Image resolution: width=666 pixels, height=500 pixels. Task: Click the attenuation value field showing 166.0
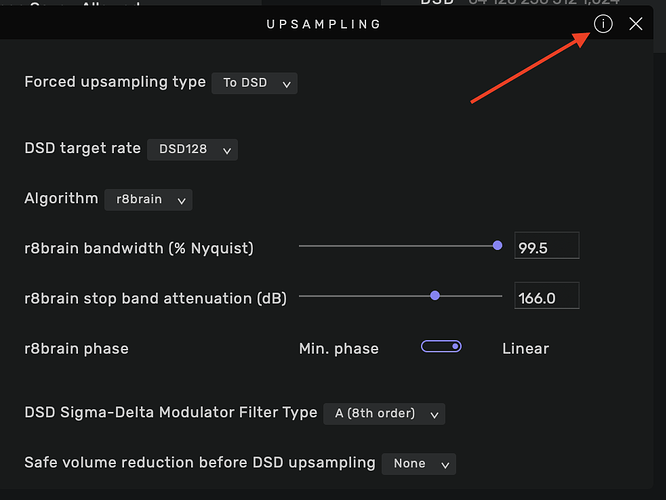tap(546, 297)
